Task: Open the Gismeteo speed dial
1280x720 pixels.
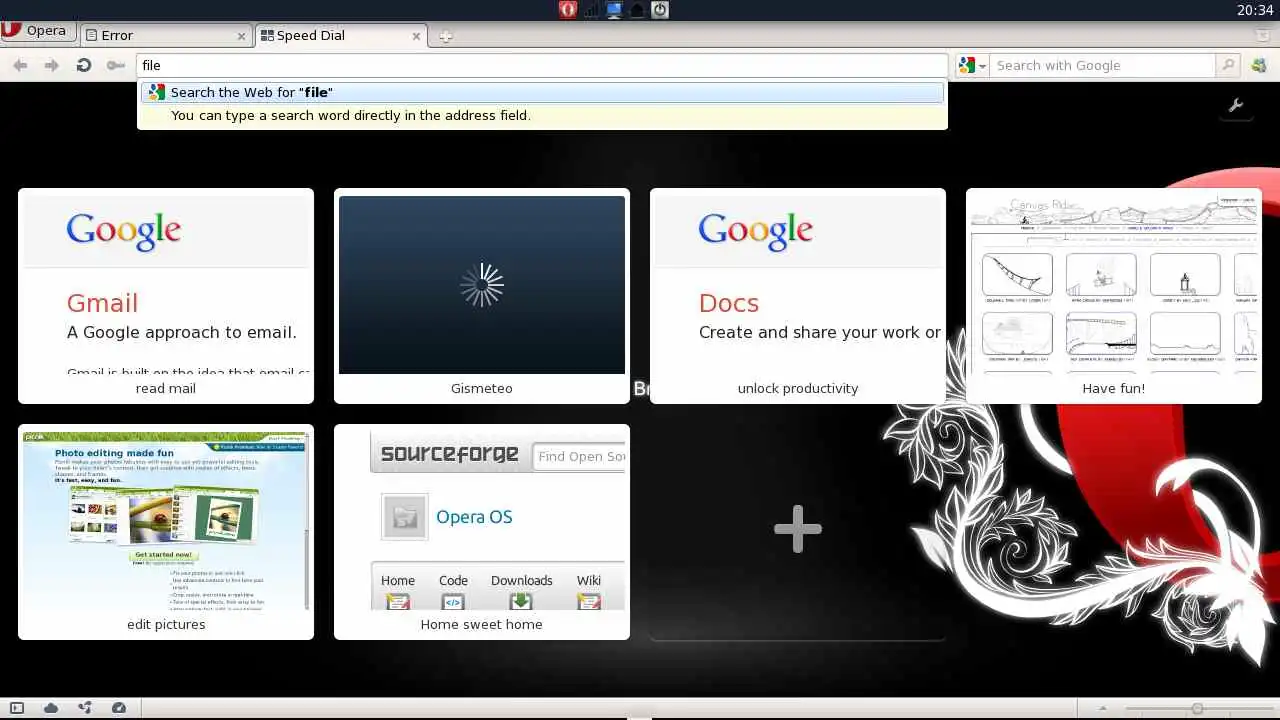Action: [482, 296]
